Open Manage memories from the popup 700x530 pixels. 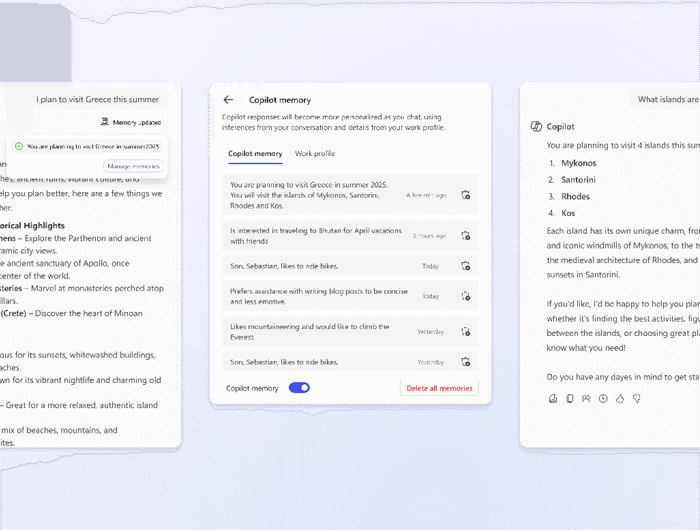click(x=132, y=166)
